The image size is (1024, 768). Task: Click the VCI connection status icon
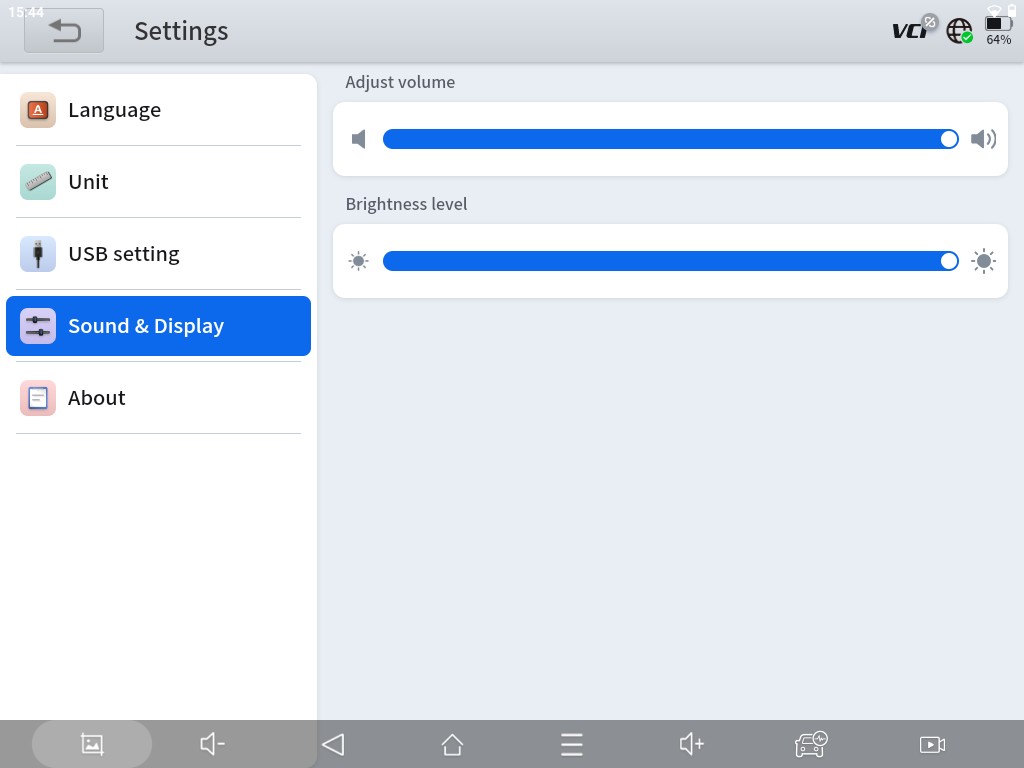click(x=913, y=30)
